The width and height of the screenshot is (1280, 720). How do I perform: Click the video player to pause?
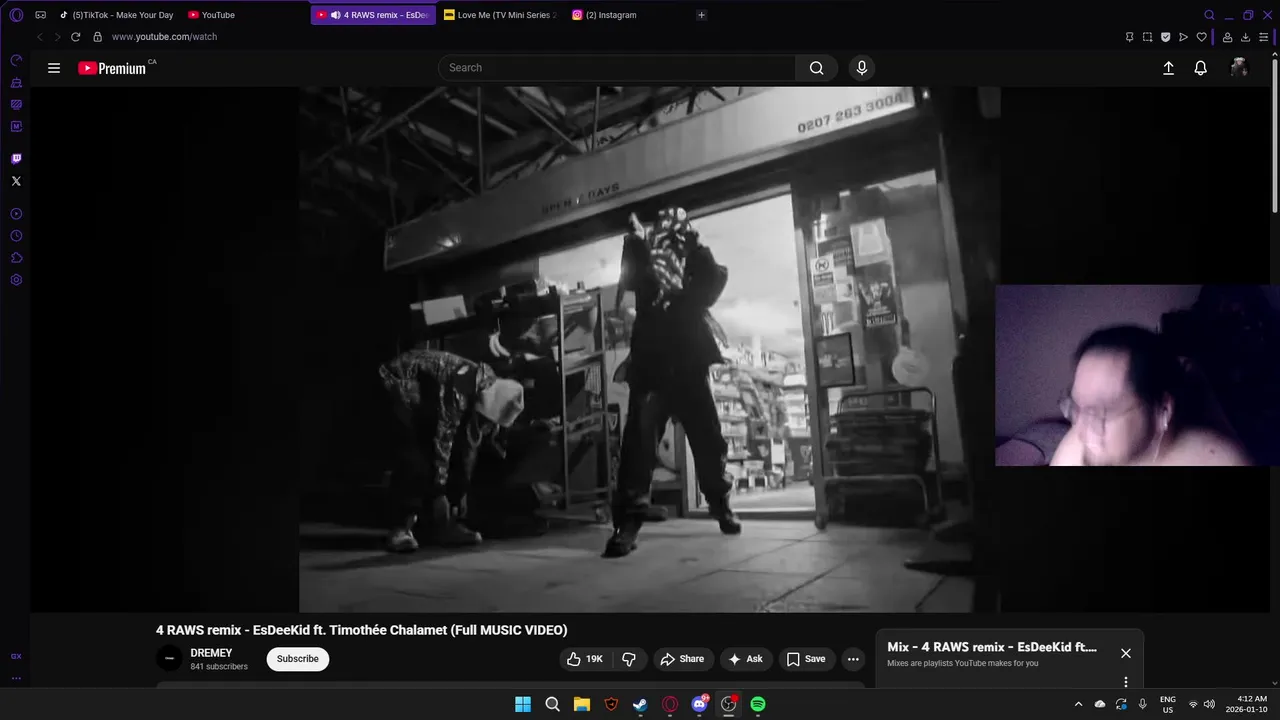650,349
